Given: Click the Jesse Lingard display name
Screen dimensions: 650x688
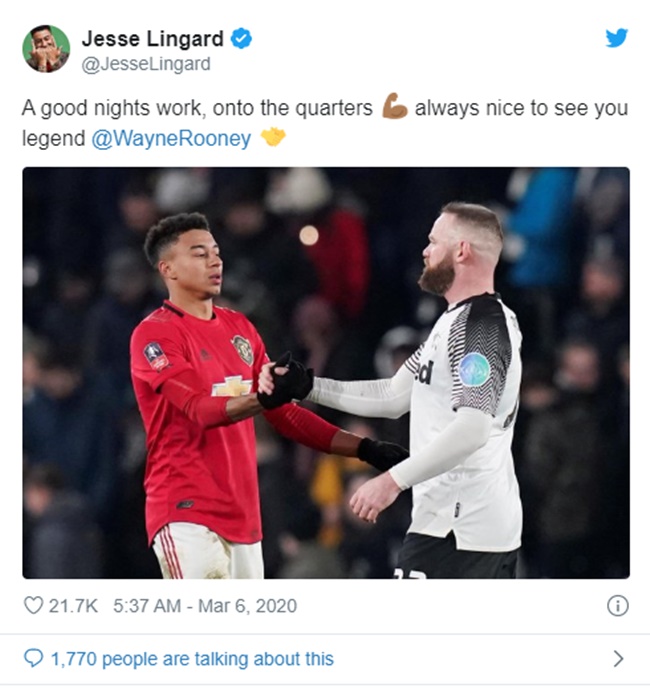Looking at the screenshot, I should click(x=153, y=39).
